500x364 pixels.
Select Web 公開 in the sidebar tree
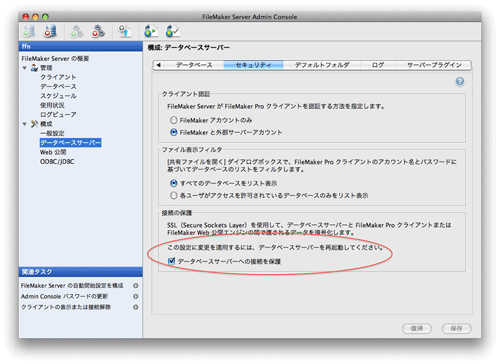click(53, 152)
